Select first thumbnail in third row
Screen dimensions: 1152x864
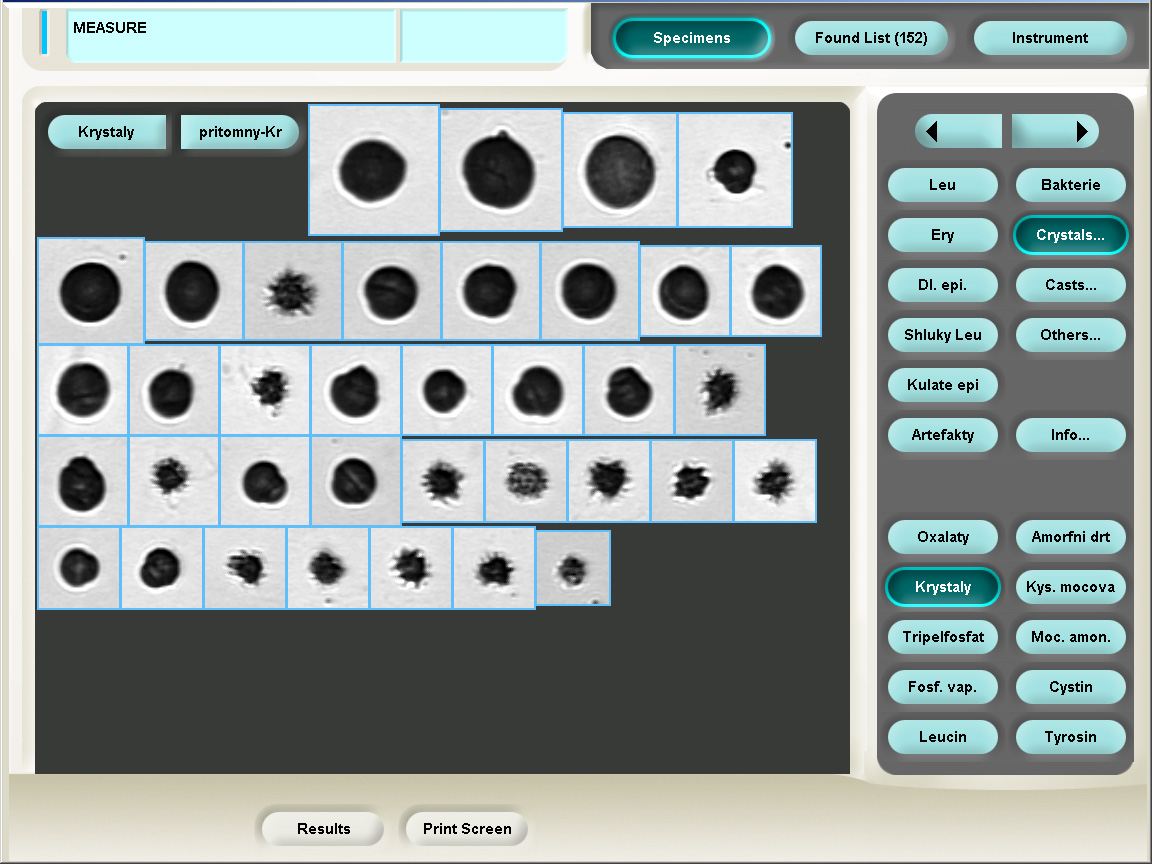click(x=83, y=390)
